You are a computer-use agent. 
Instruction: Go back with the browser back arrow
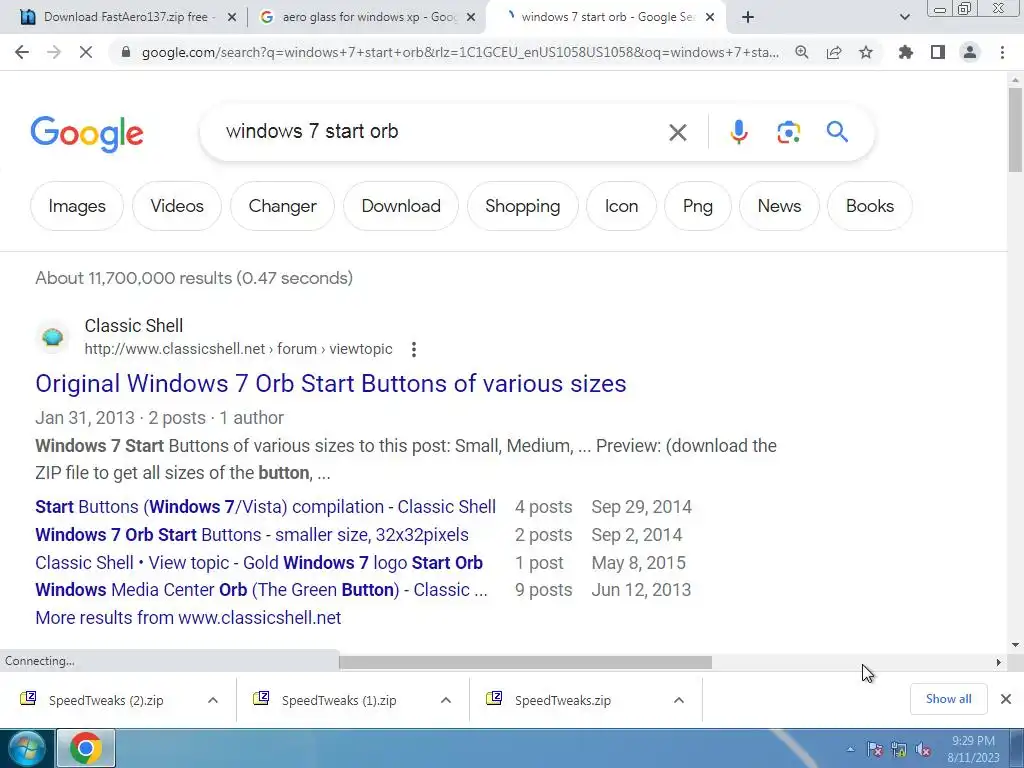point(22,52)
